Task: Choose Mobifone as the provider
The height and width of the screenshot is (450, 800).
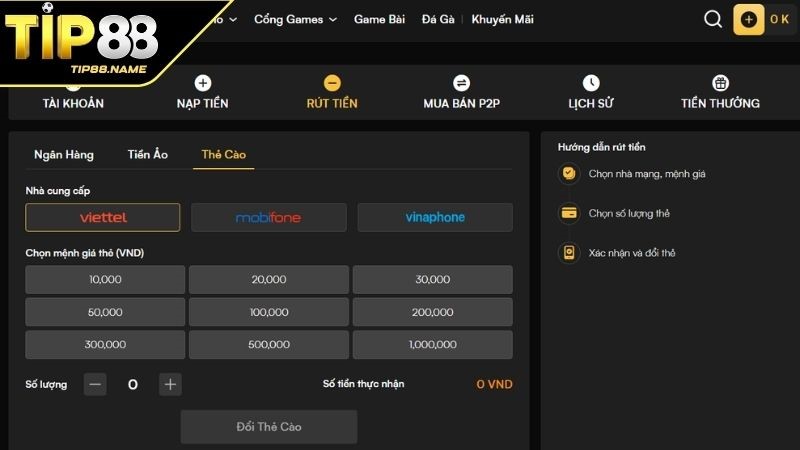Action: [x=269, y=217]
